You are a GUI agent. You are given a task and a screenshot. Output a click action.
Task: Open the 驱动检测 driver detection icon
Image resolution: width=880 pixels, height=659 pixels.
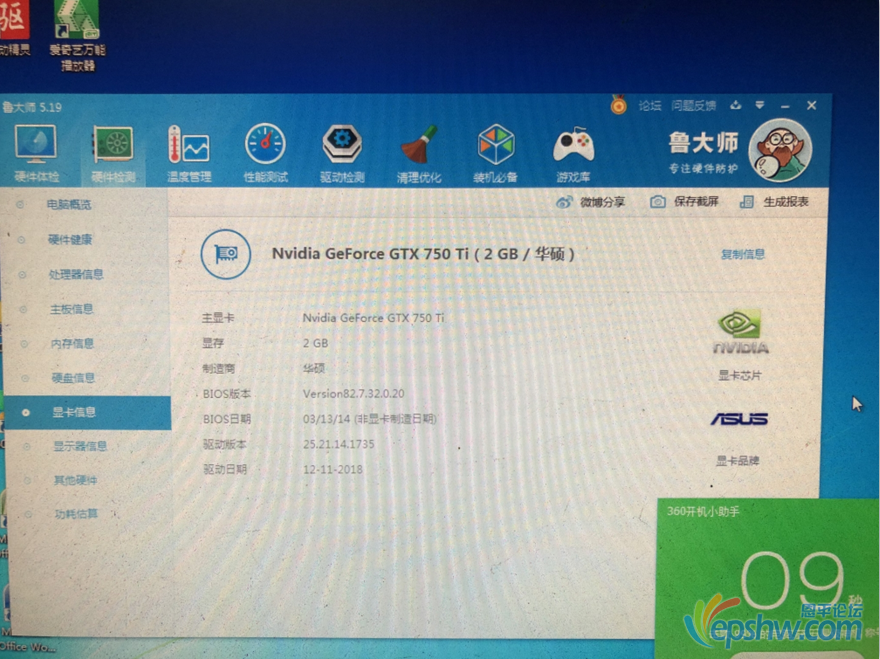[342, 154]
